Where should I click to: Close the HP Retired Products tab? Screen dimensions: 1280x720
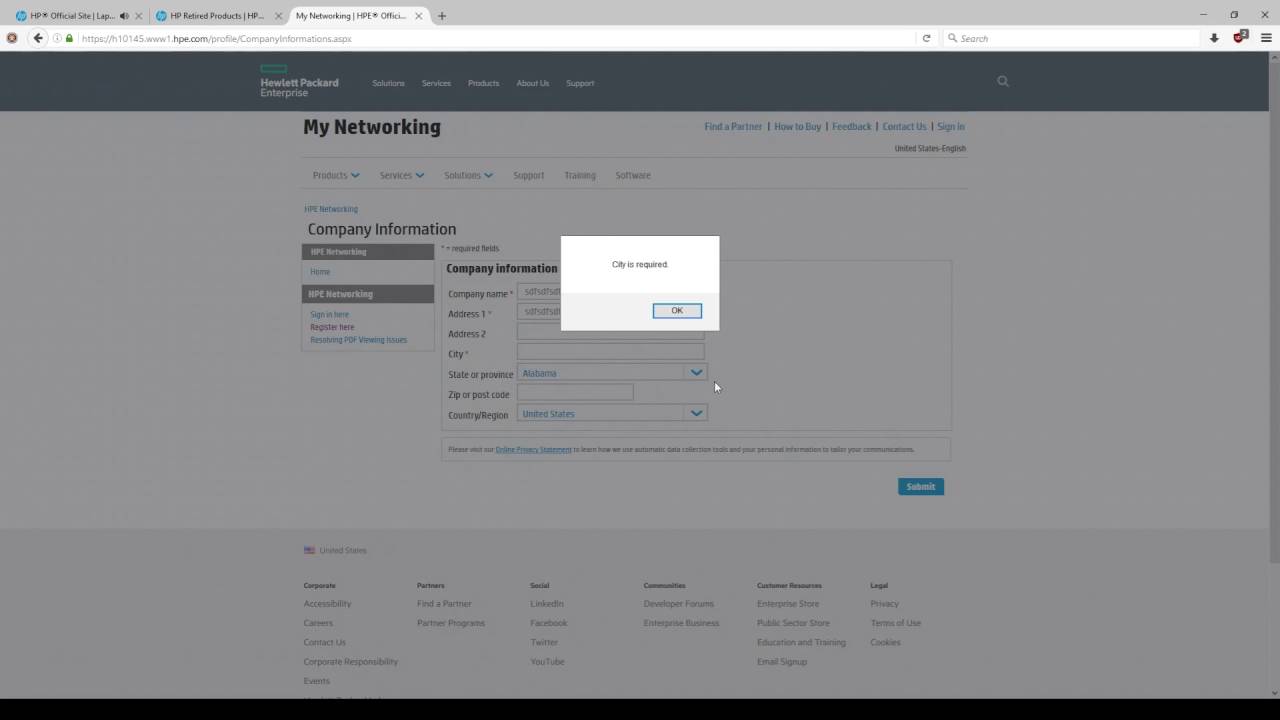click(x=278, y=16)
